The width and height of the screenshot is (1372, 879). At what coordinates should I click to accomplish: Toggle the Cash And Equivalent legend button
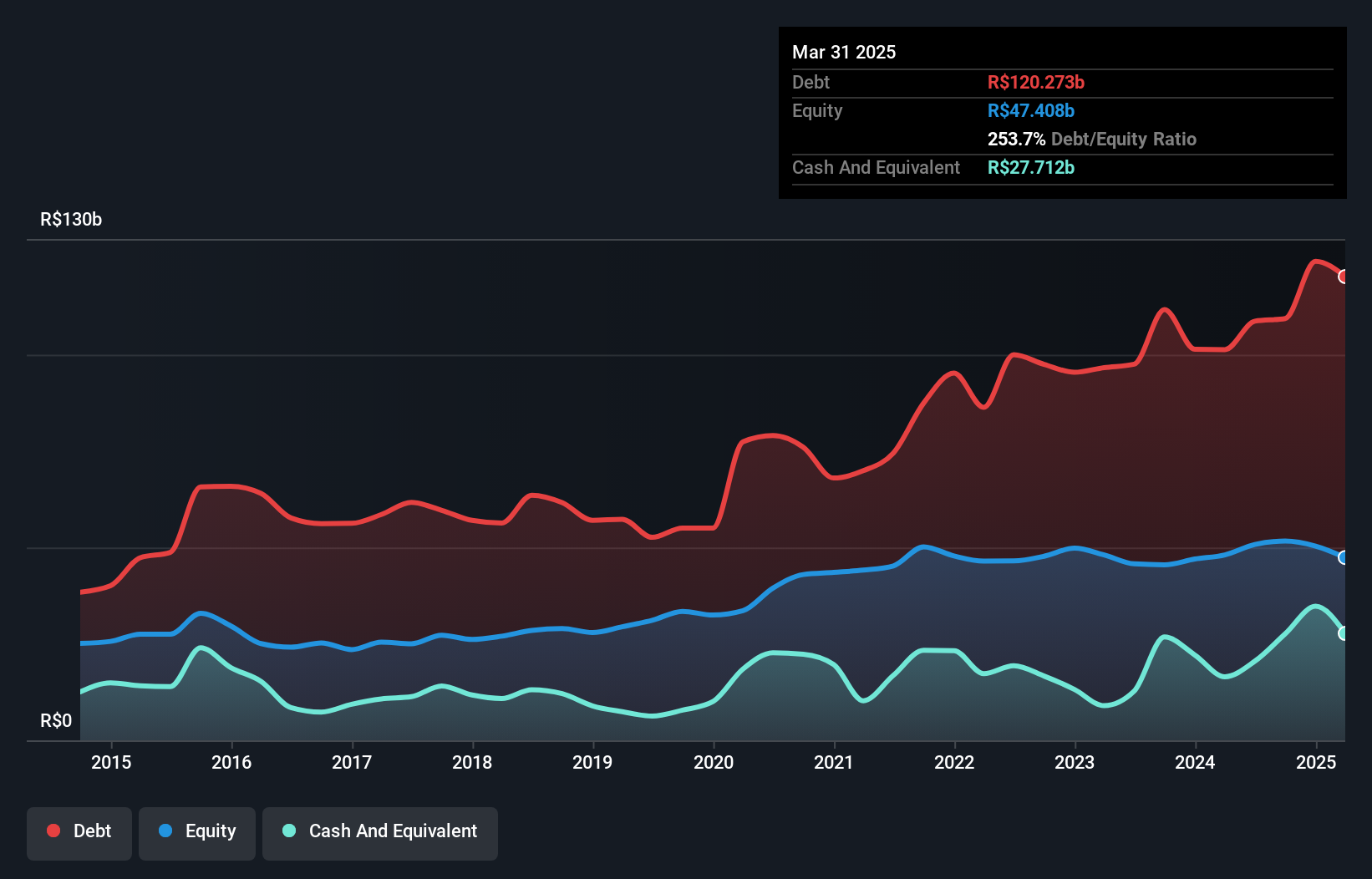click(380, 832)
